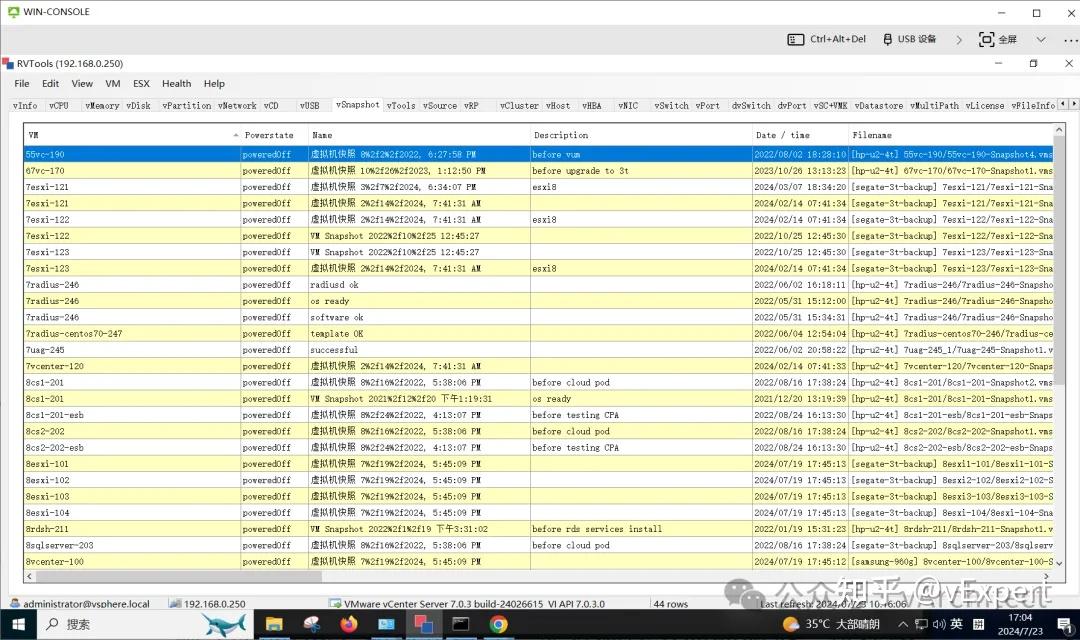Switch to RVTools taskbar icon
Viewport: 1080px width, 640px height.
tap(423, 624)
